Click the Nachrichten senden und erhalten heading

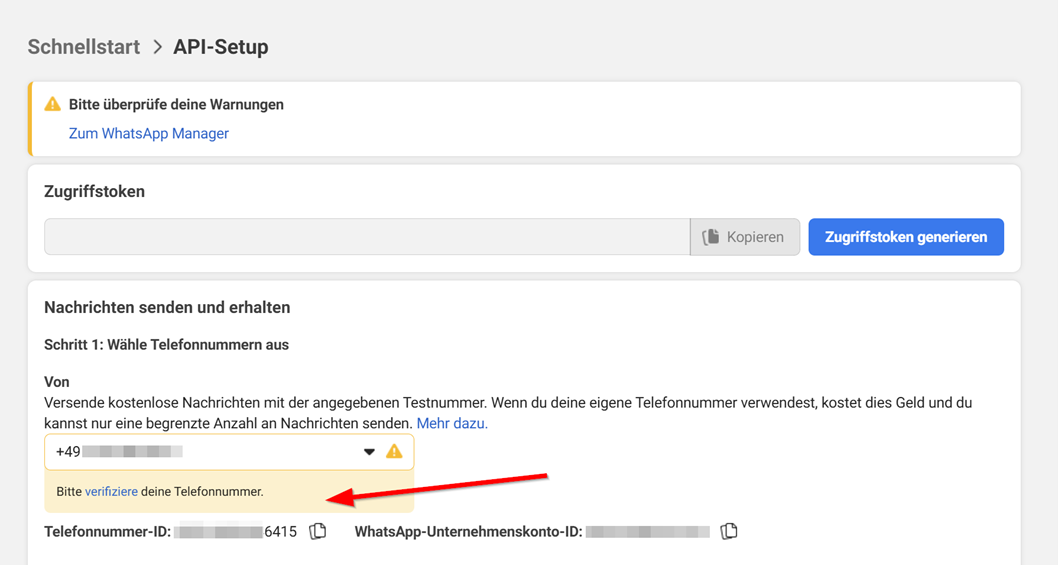pyautogui.click(x=167, y=308)
